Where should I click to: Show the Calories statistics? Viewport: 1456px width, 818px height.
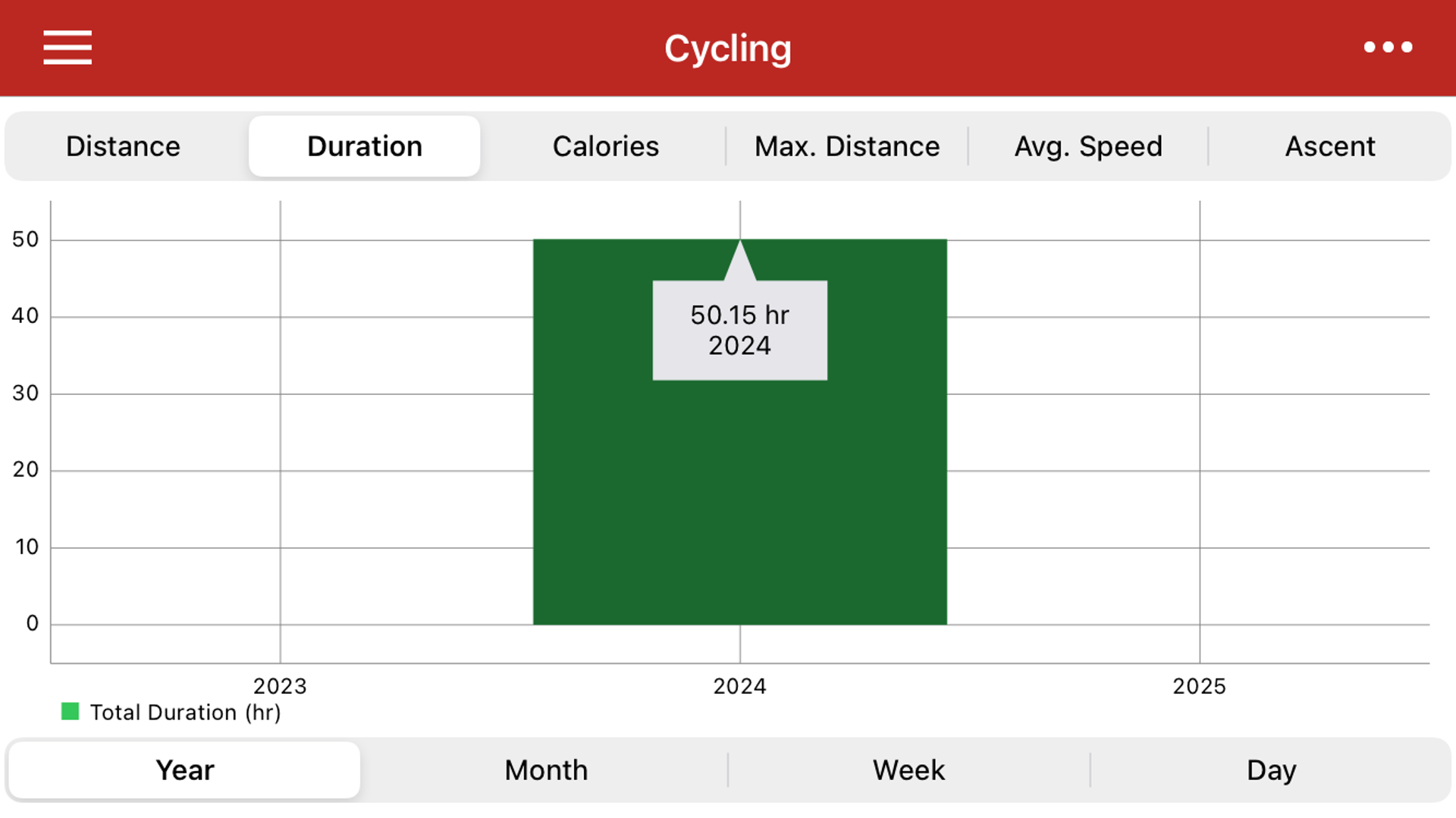click(606, 146)
